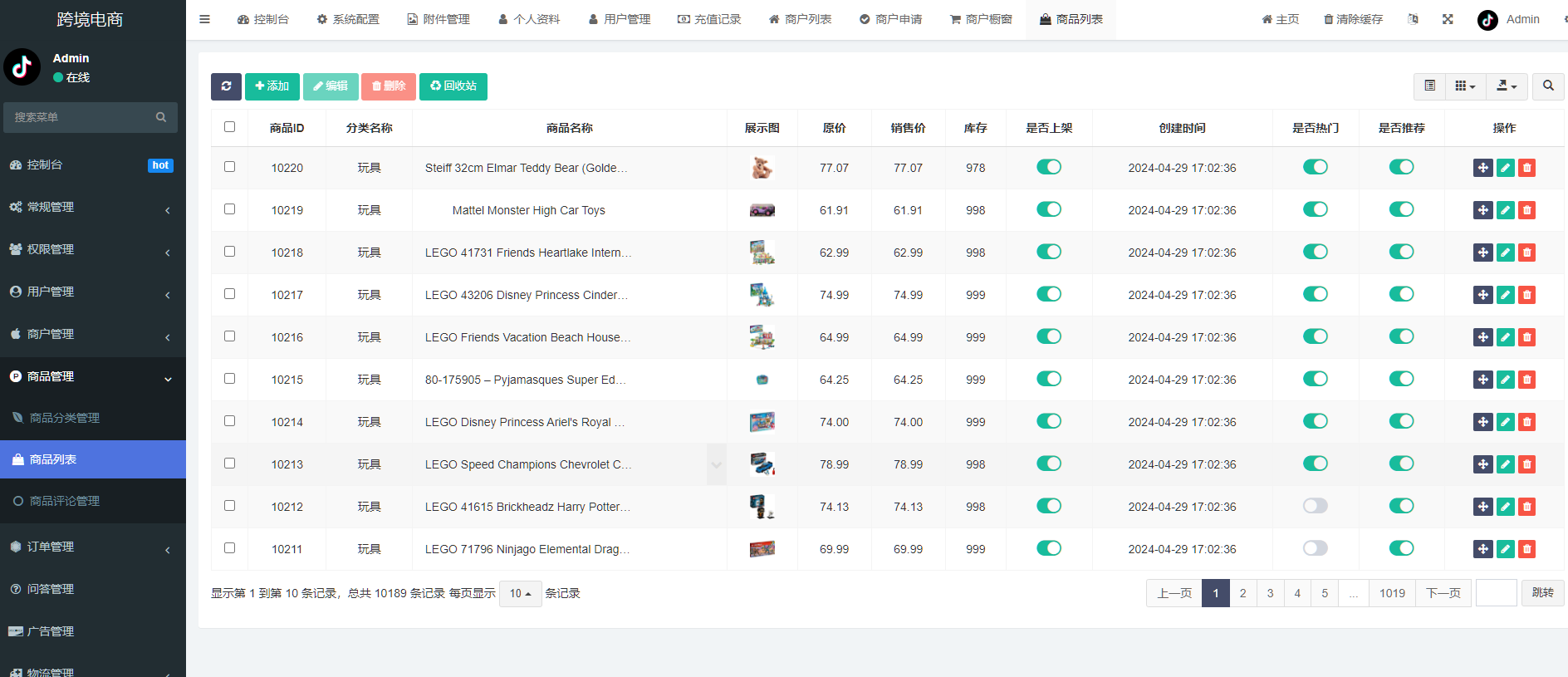The width and height of the screenshot is (1568, 677).
Task: Click edit pencil icon for product 10219
Action: (x=1506, y=210)
